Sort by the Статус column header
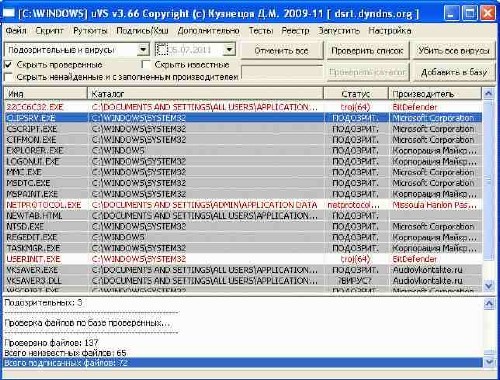This screenshot has height=380, width=500. pyautogui.click(x=356, y=94)
